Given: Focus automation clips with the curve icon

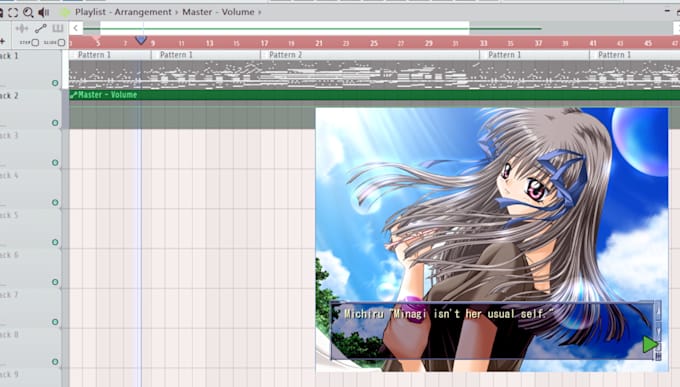Looking at the screenshot, I should (41, 29).
